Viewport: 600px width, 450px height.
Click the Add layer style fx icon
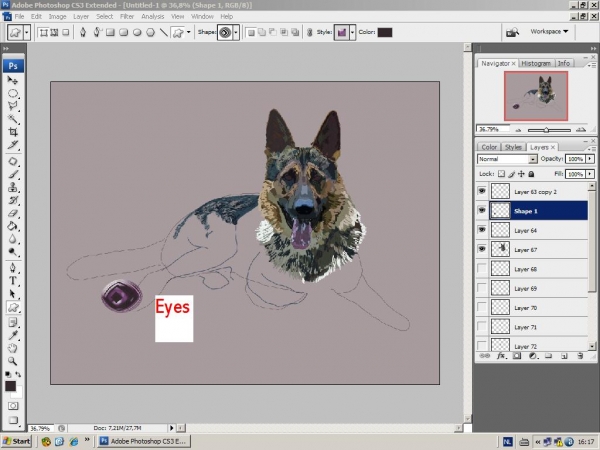[501, 356]
